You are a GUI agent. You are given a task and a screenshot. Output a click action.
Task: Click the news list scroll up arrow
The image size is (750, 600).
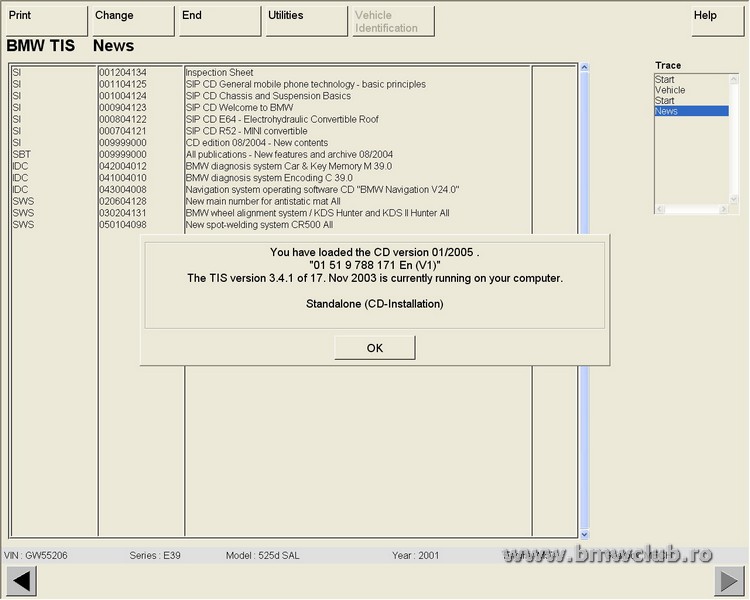[x=584, y=67]
